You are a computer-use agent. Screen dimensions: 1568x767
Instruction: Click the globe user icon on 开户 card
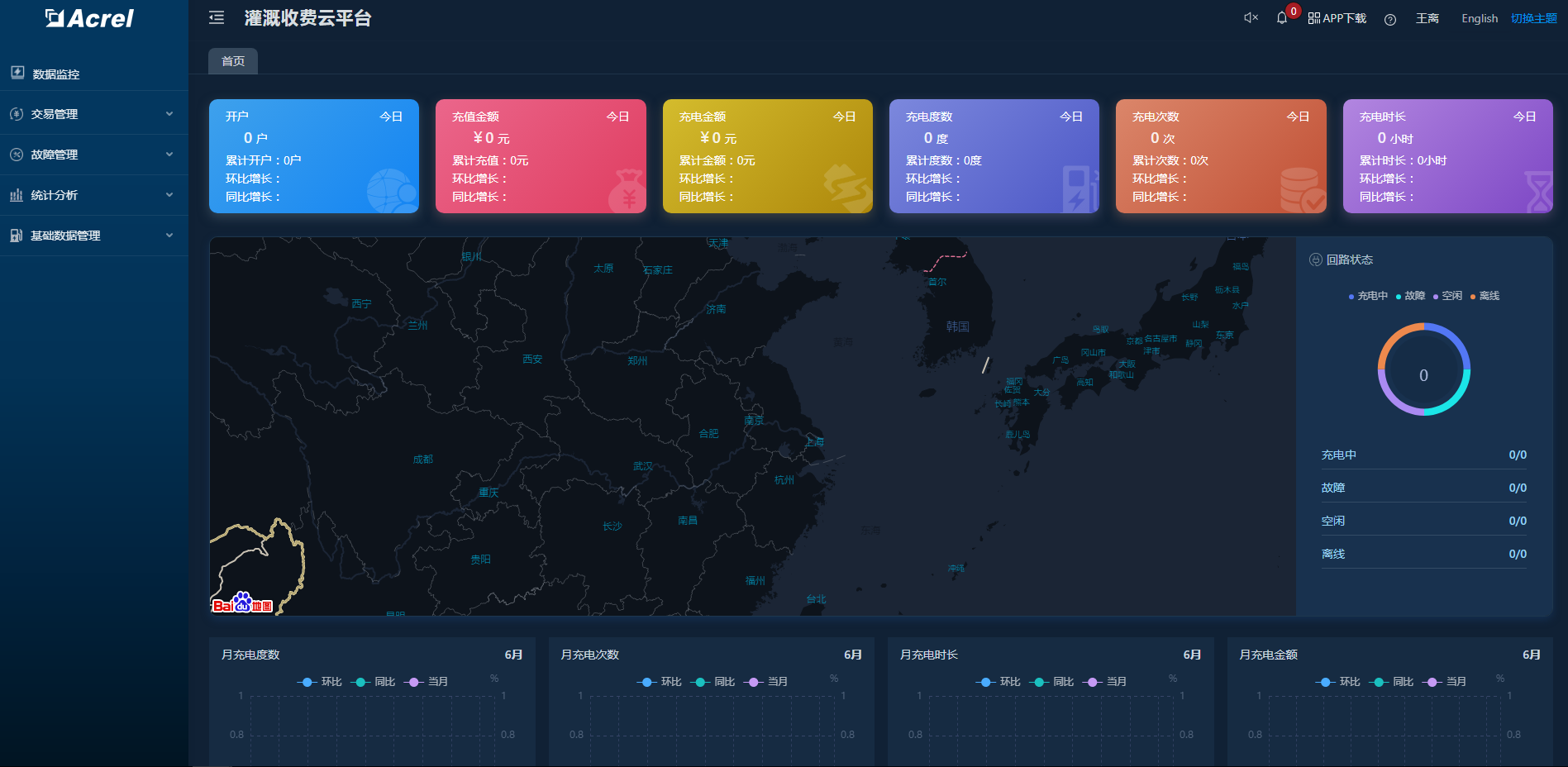point(392,191)
